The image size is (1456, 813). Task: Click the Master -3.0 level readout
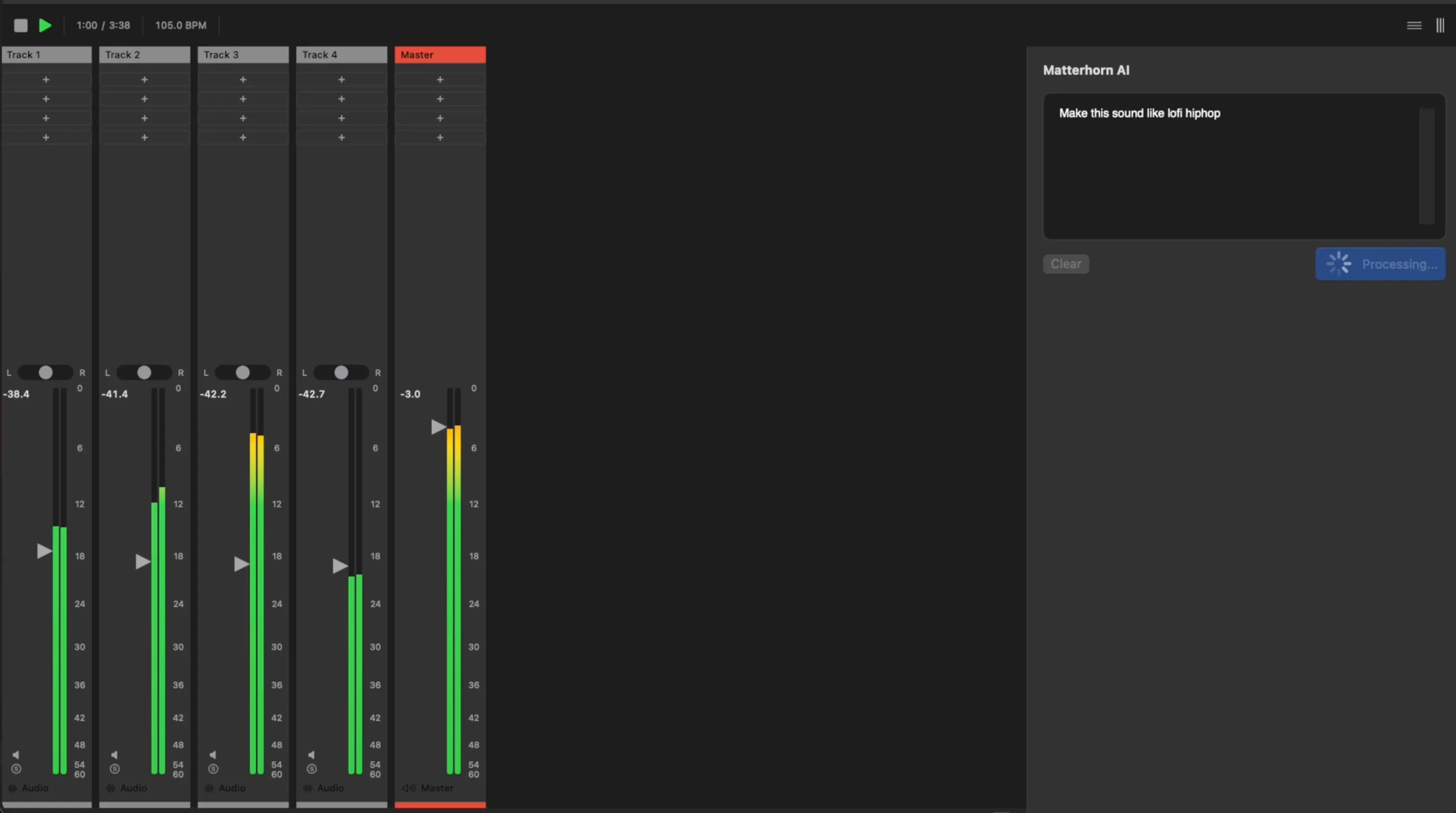[x=410, y=394]
